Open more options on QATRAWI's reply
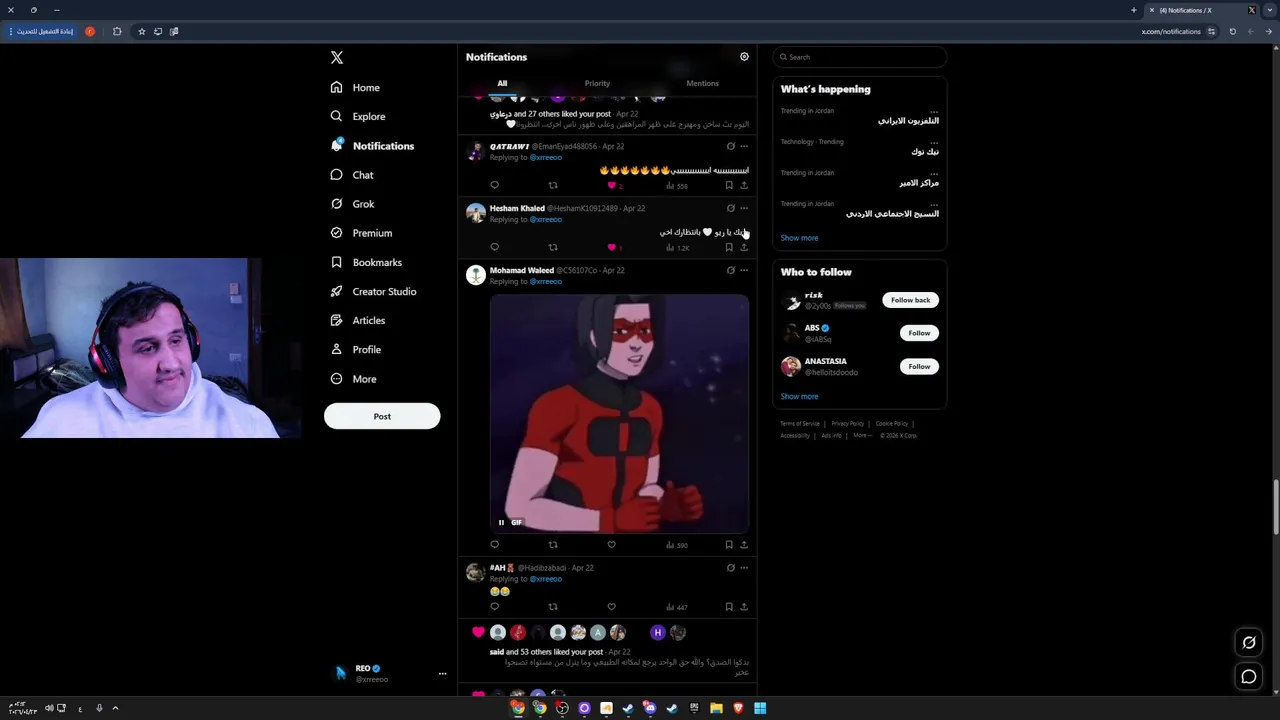The height and width of the screenshot is (720, 1280). (x=744, y=146)
